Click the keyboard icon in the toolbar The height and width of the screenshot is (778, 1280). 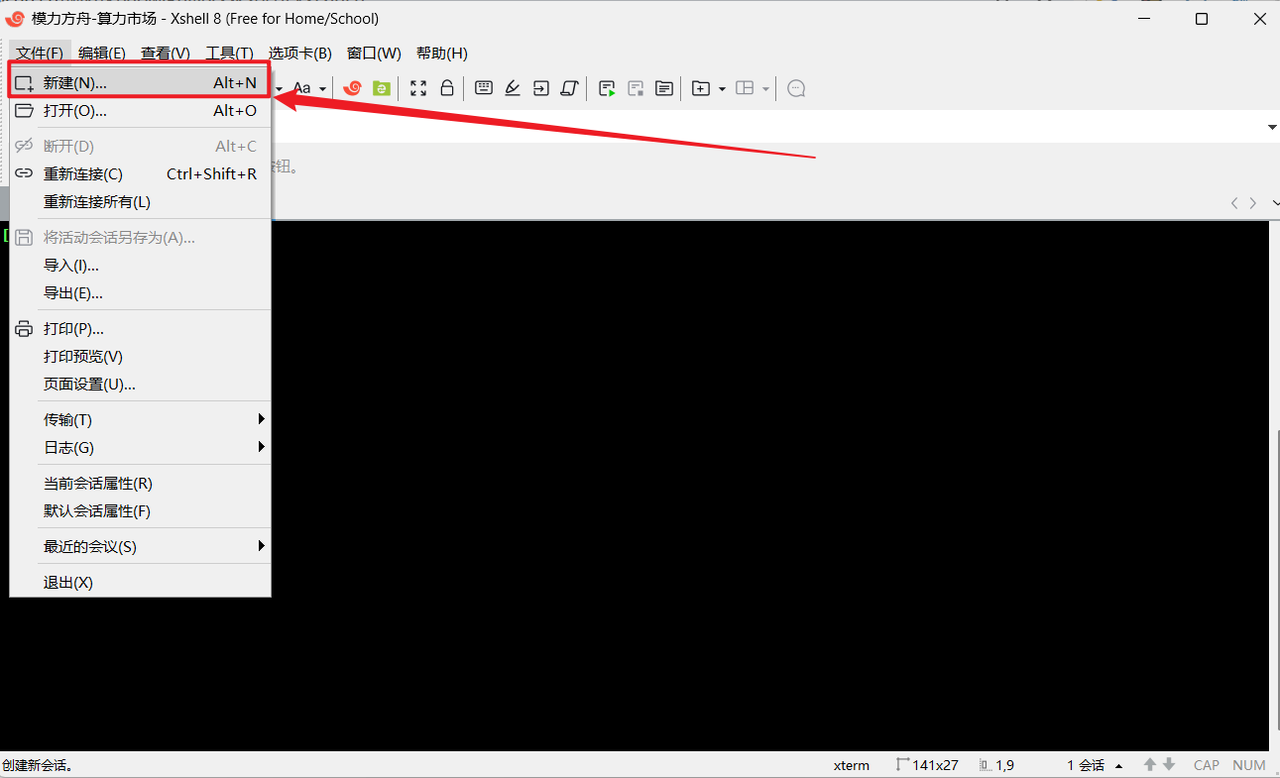coord(484,88)
